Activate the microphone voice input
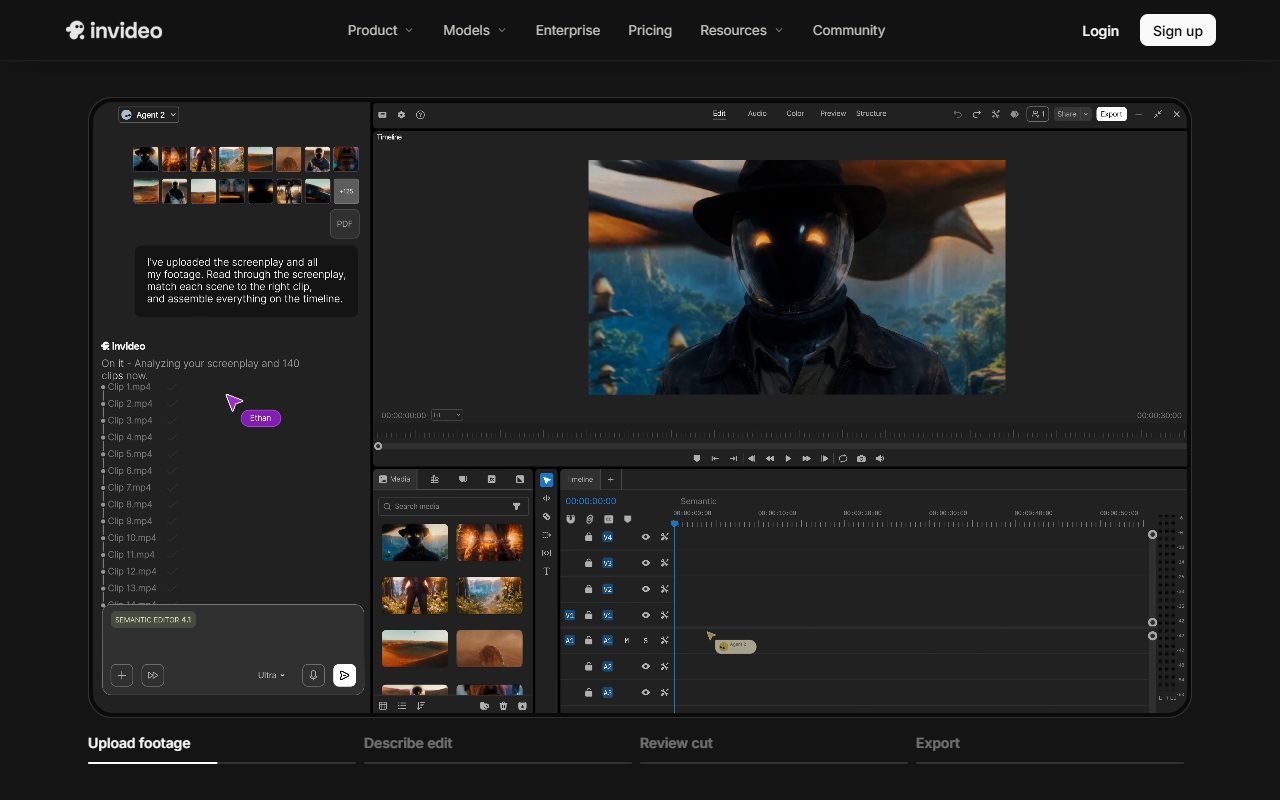The width and height of the screenshot is (1280, 800). click(313, 676)
